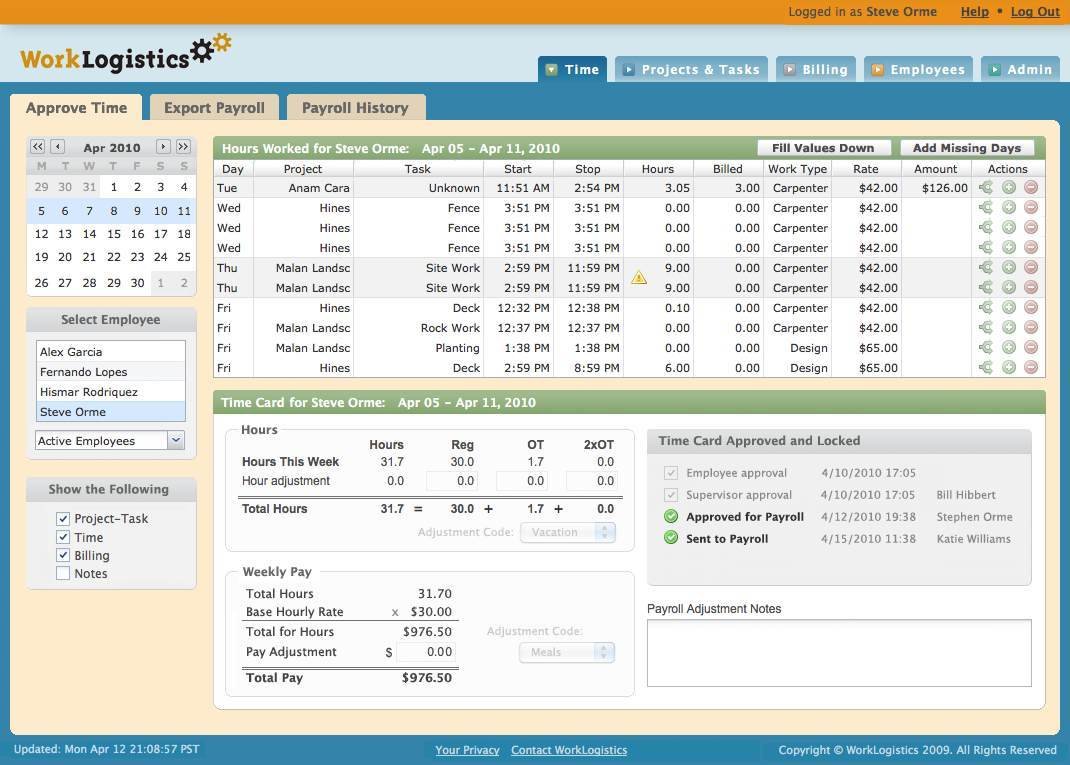Select April 22 on the calendar
This screenshot has width=1070, height=765.
coord(114,257)
